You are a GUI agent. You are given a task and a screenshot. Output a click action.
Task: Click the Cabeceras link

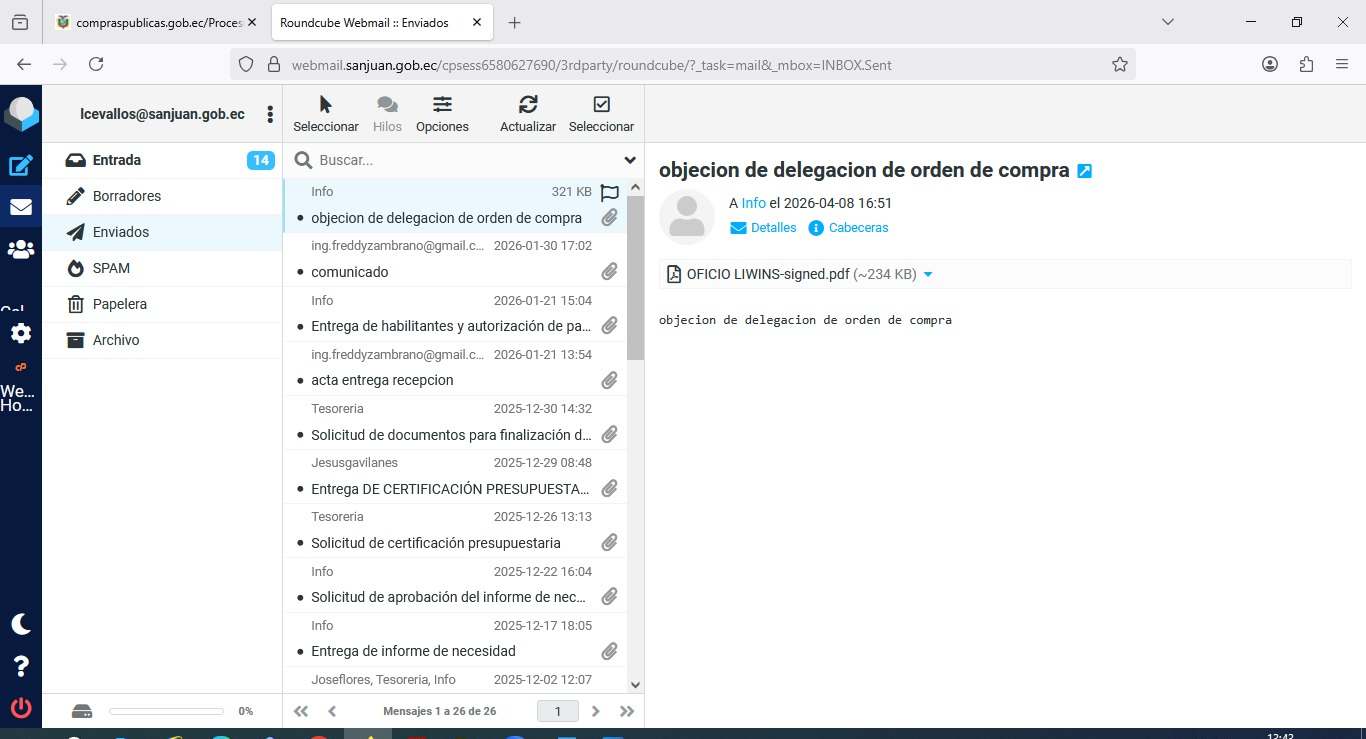pos(858,228)
